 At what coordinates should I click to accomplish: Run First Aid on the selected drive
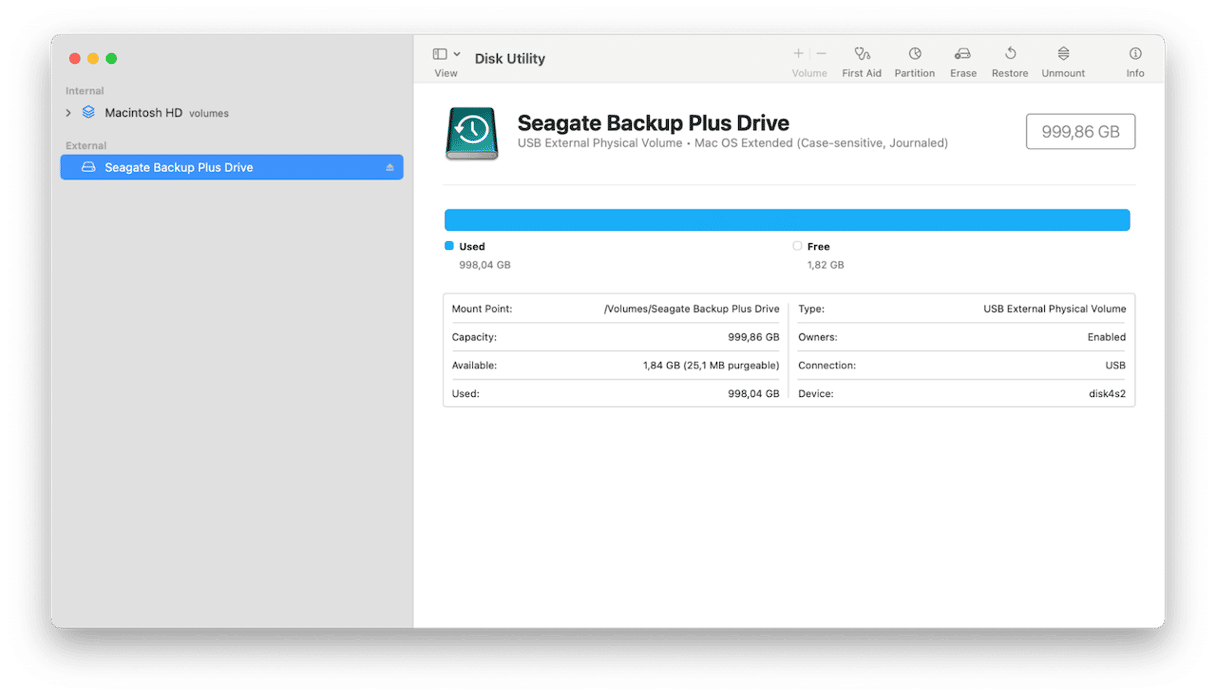[861, 60]
